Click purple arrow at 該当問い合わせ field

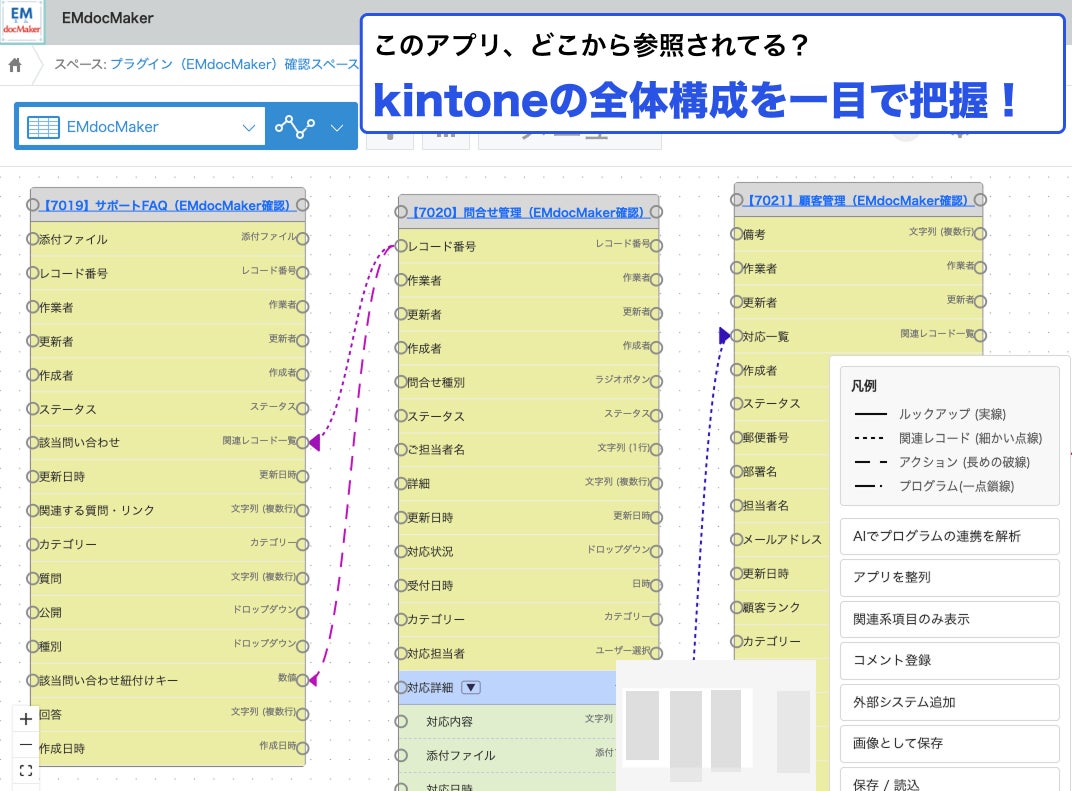click(x=314, y=442)
